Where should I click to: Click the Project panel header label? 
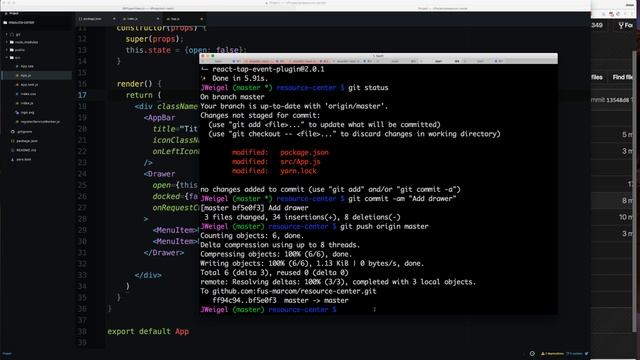(x=14, y=13)
